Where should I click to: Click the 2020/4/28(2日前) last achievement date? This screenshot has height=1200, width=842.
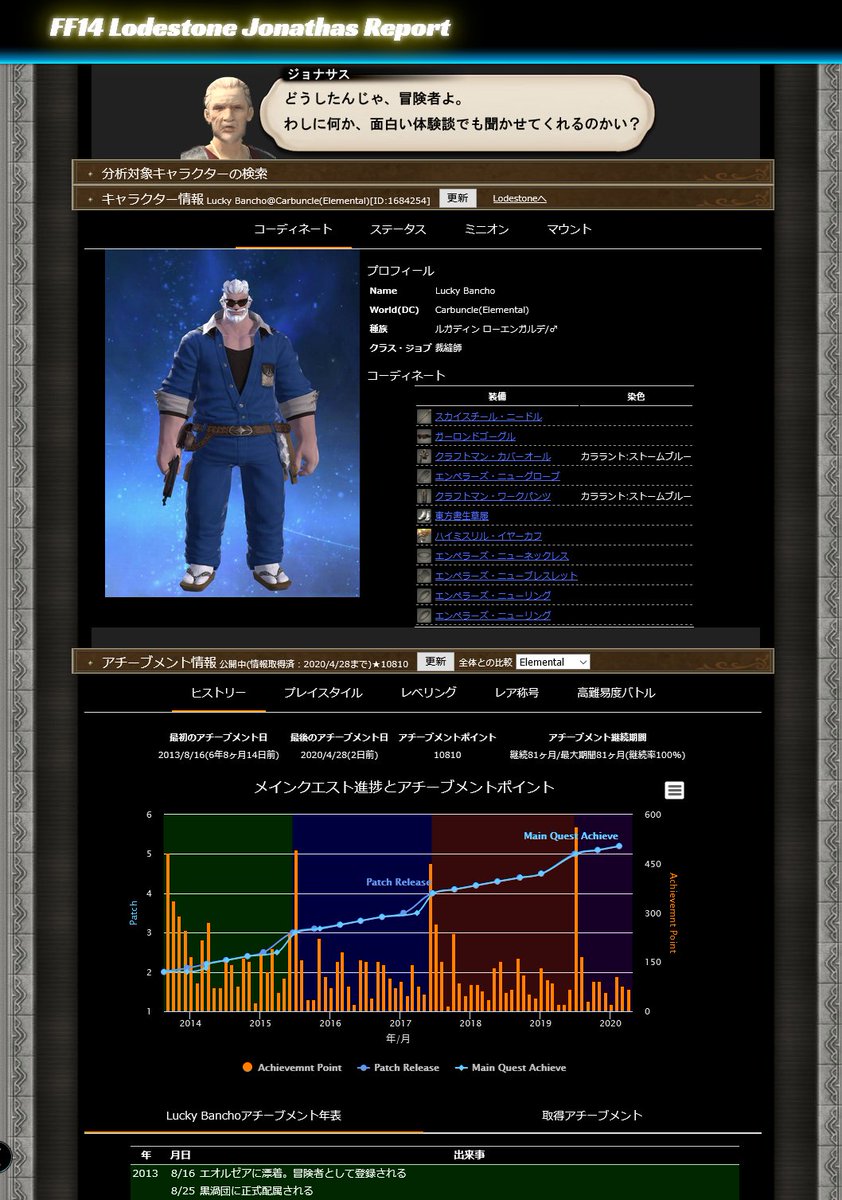coord(339,755)
